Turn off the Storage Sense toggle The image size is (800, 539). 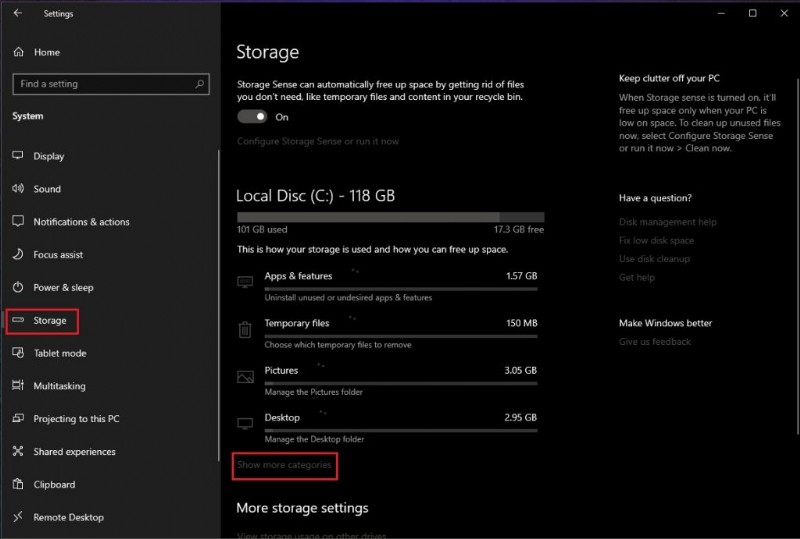[252, 117]
